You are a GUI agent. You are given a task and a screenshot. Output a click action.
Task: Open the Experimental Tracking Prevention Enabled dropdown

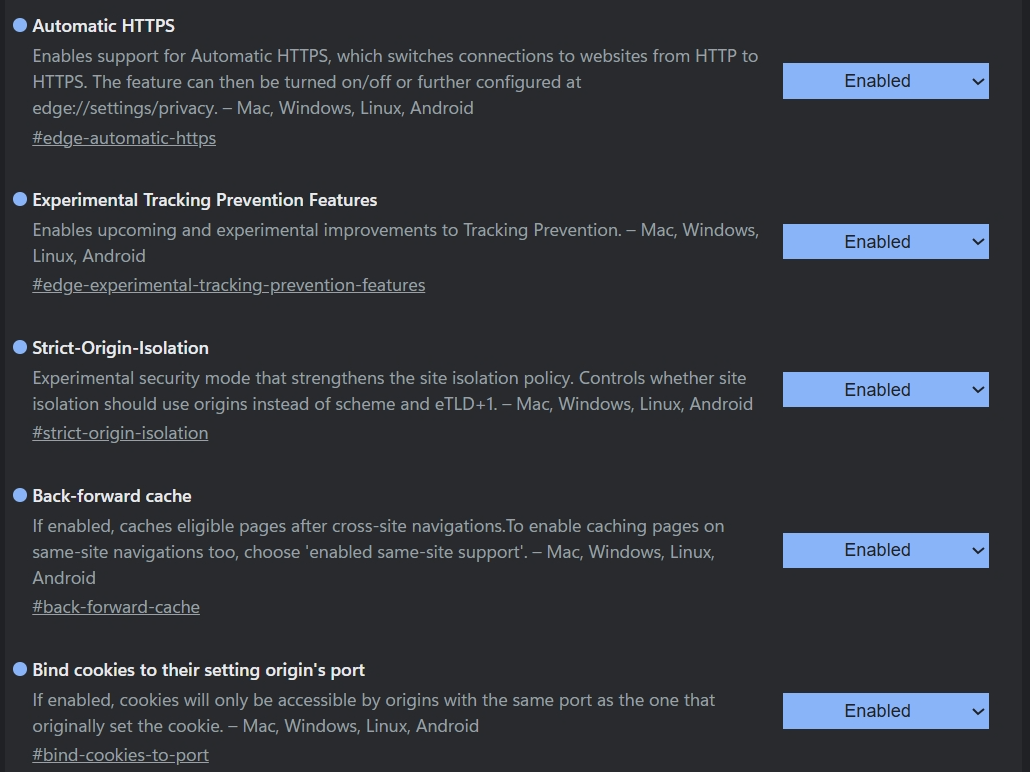pos(885,242)
